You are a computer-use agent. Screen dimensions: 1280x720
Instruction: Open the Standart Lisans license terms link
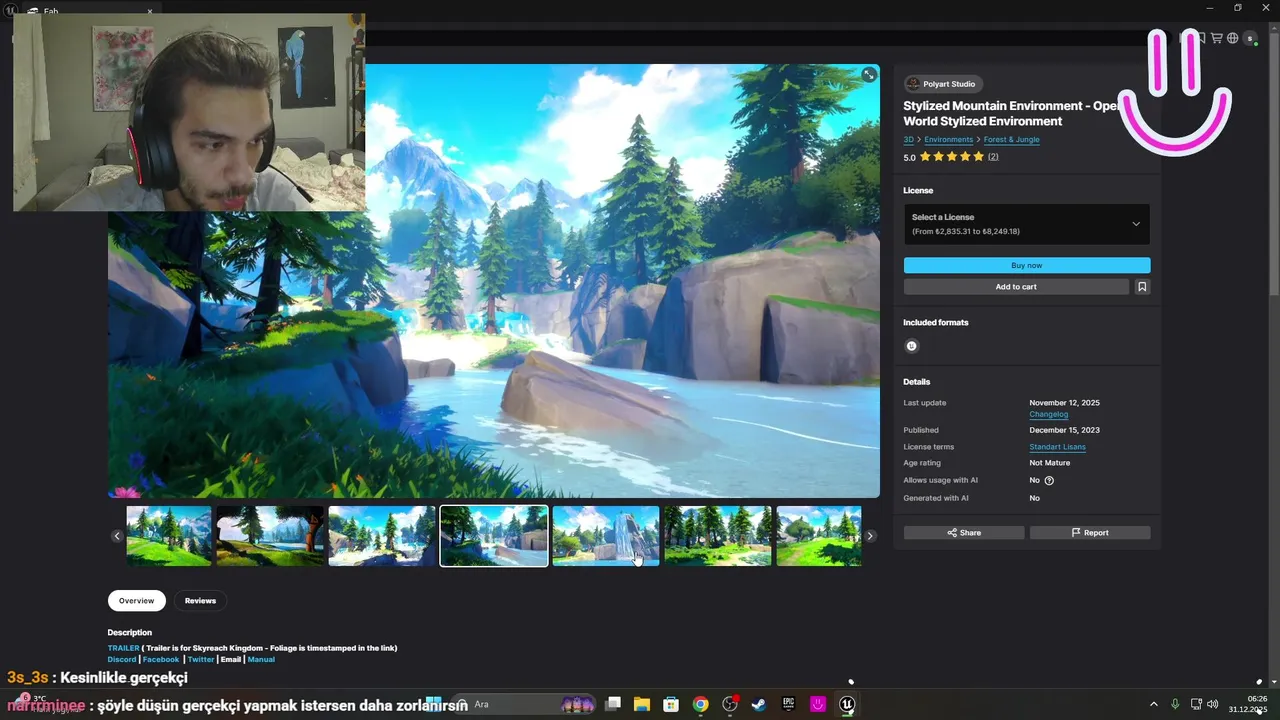point(1057,447)
